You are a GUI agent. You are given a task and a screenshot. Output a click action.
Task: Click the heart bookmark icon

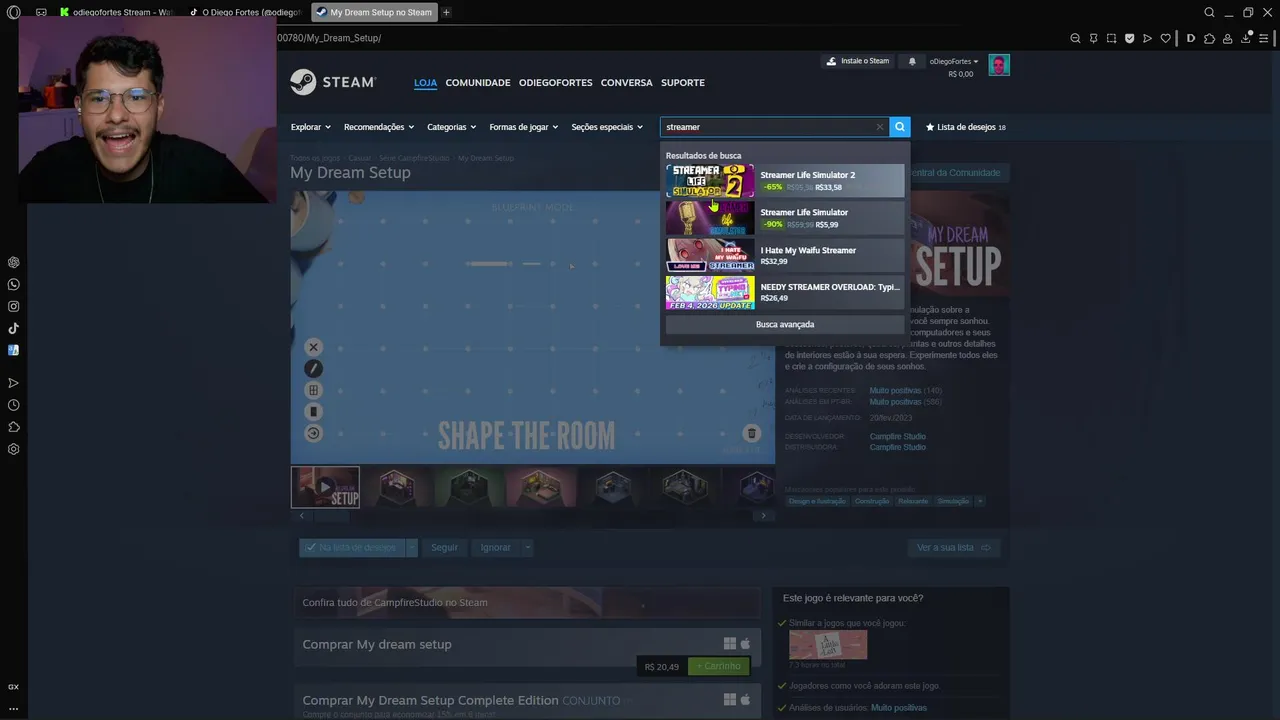point(1165,38)
